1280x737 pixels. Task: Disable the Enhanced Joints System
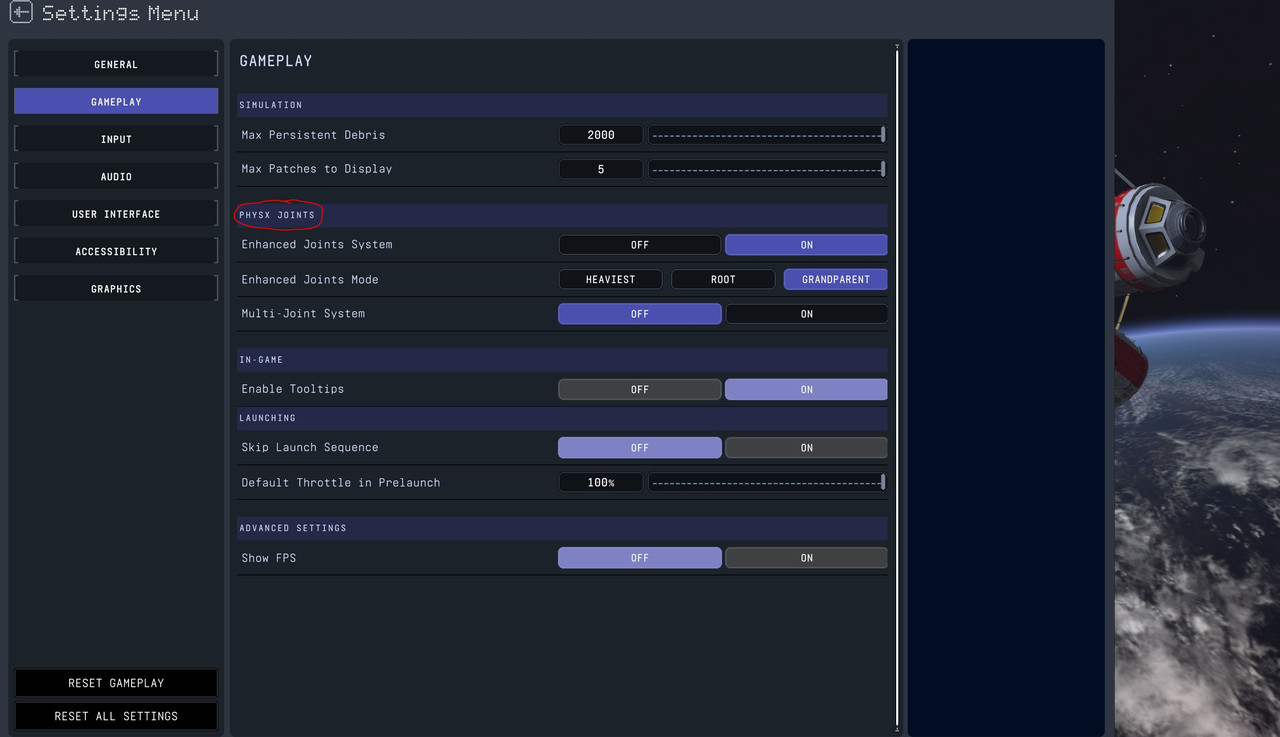(x=639, y=244)
